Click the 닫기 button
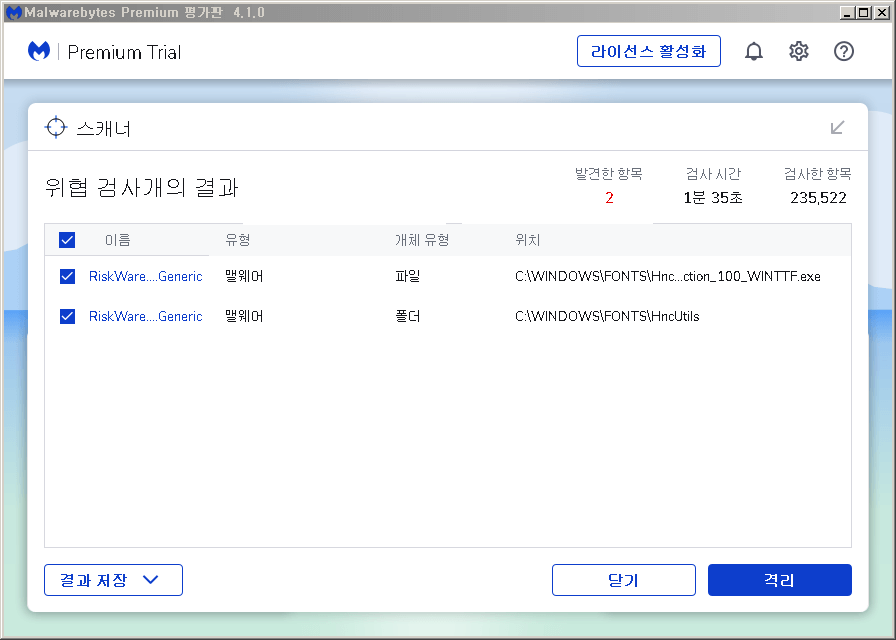 point(623,580)
